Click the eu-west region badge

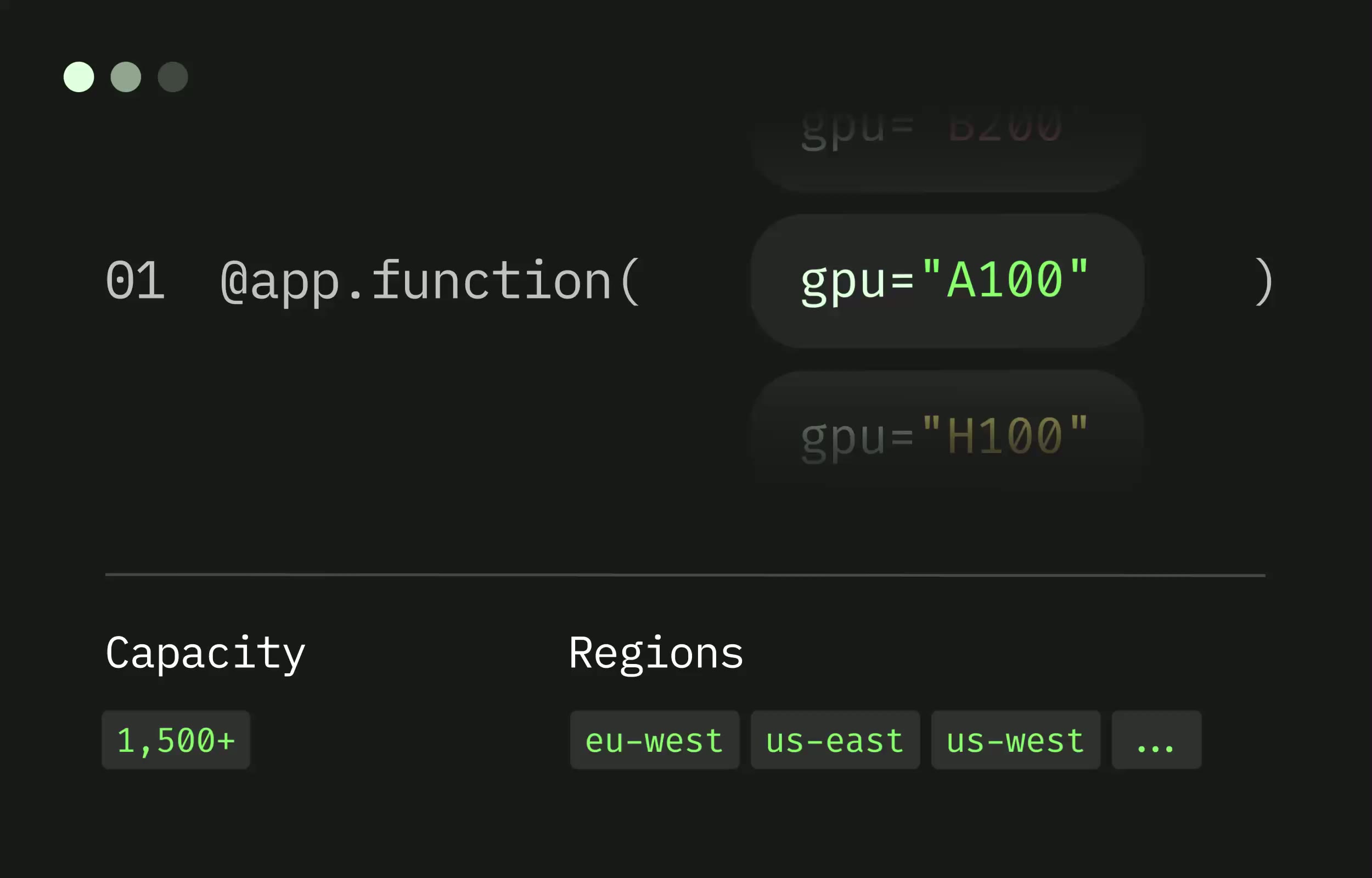coord(654,740)
